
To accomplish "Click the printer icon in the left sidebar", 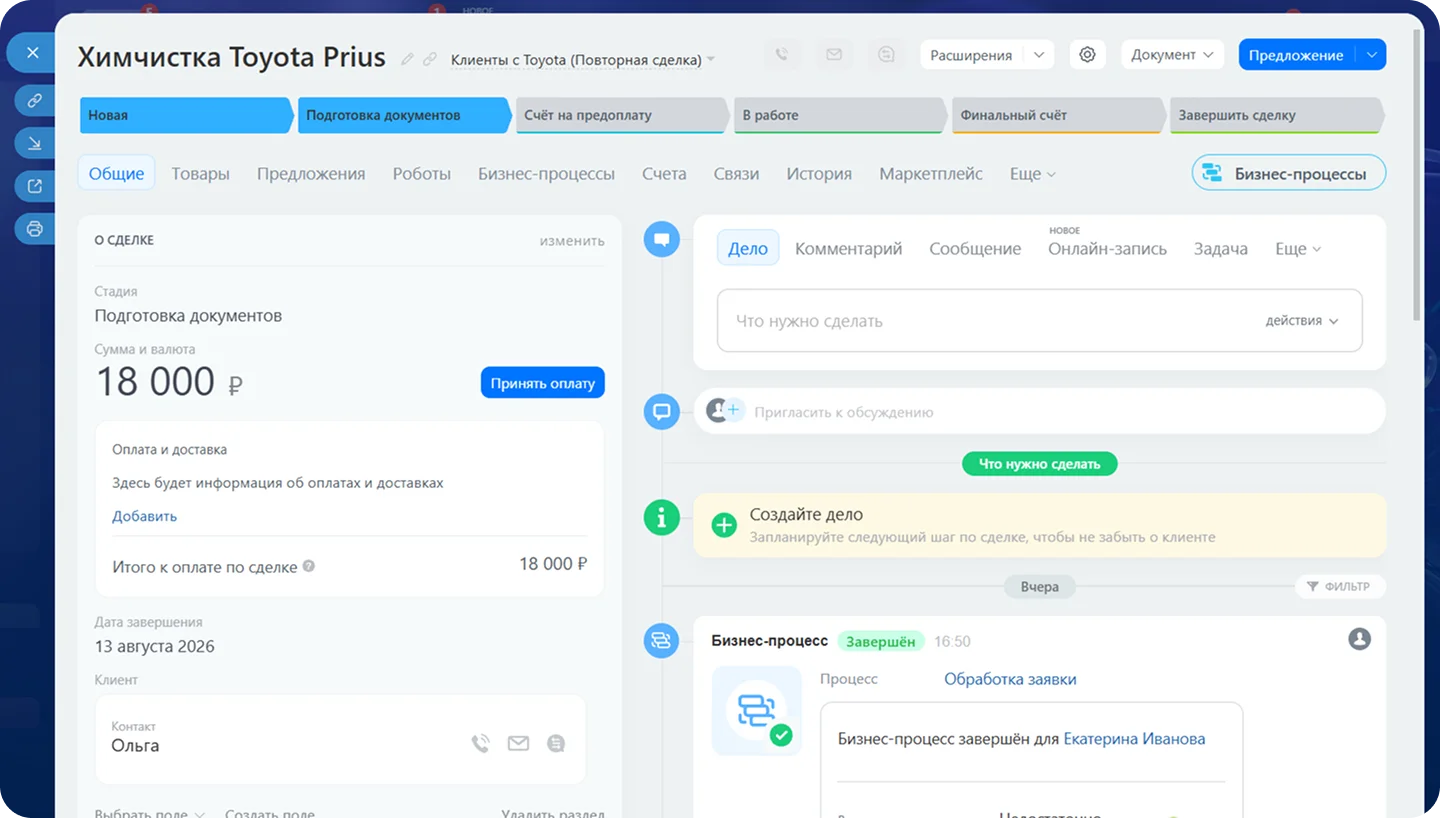I will [35, 229].
